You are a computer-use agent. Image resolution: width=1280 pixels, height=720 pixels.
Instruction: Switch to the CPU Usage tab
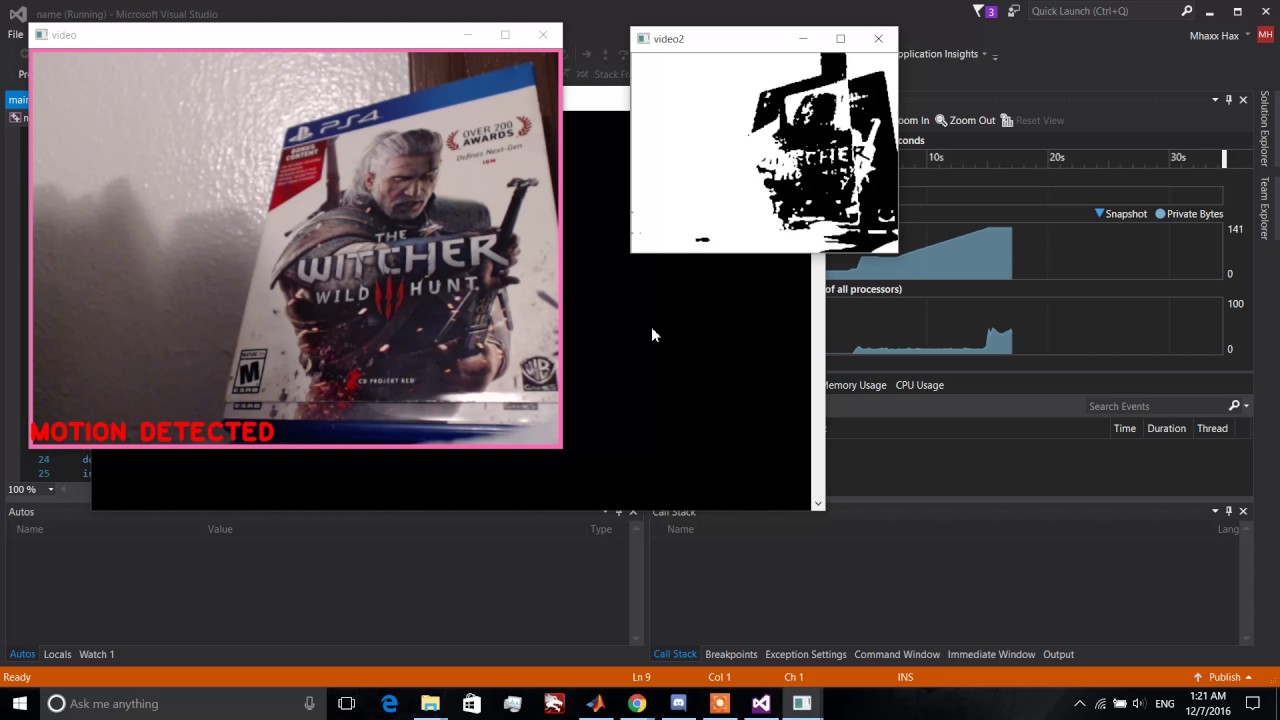pos(919,385)
